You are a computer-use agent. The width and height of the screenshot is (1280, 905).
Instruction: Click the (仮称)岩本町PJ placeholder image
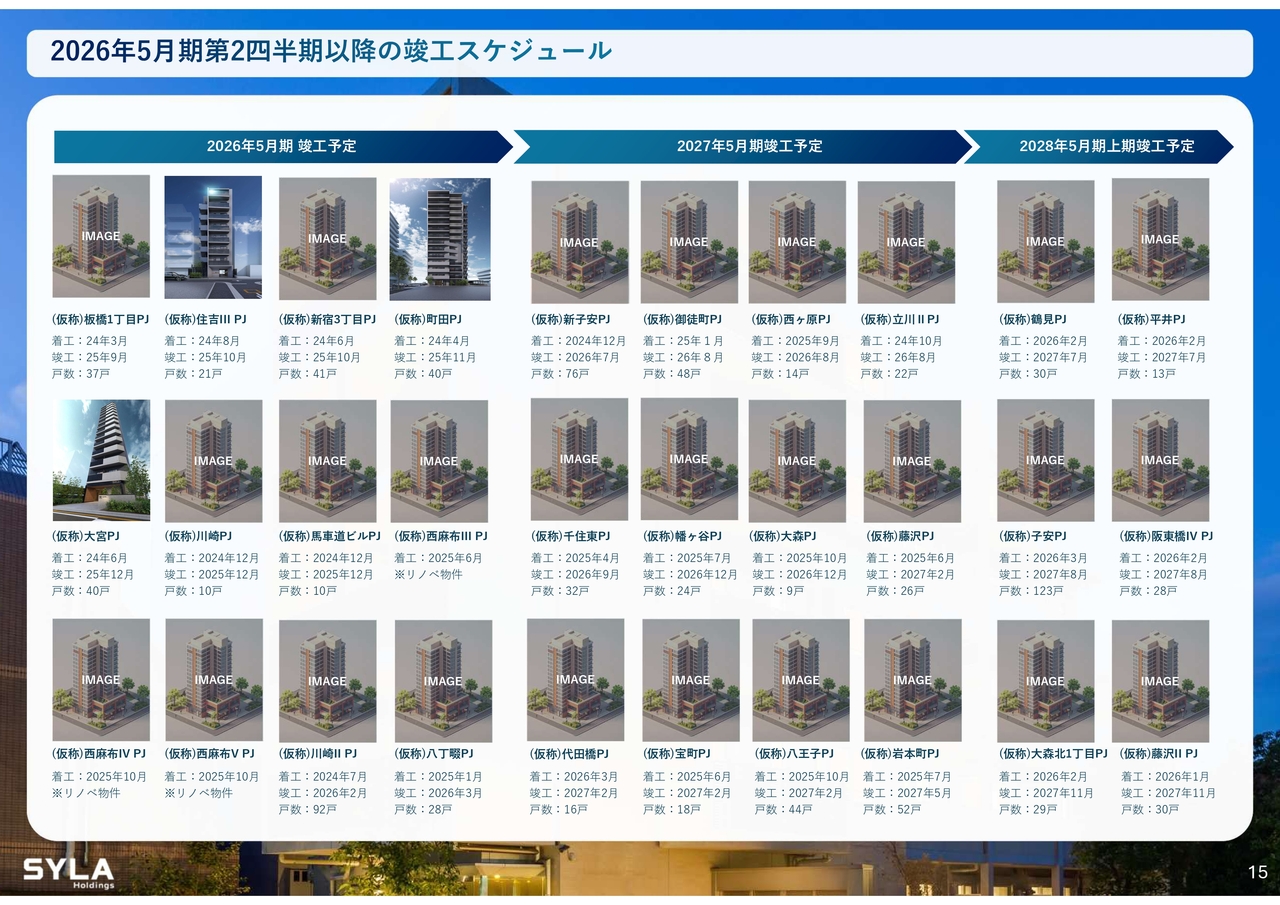pos(912,680)
